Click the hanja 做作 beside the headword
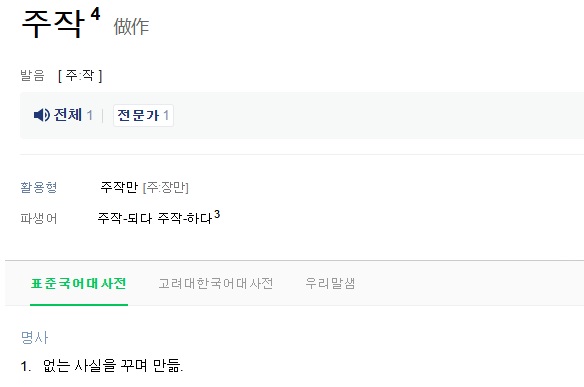Image resolution: width=584 pixels, height=387 pixels. tap(131, 27)
